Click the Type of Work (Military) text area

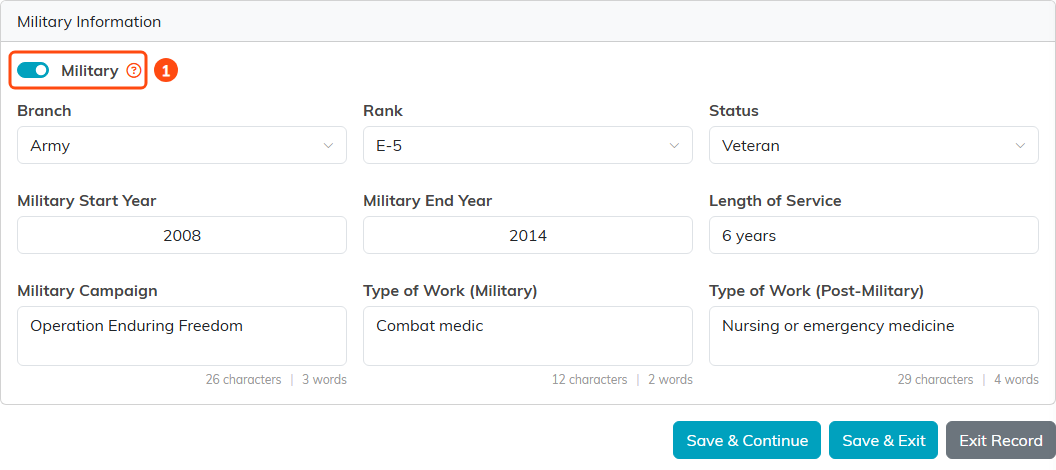click(x=527, y=336)
